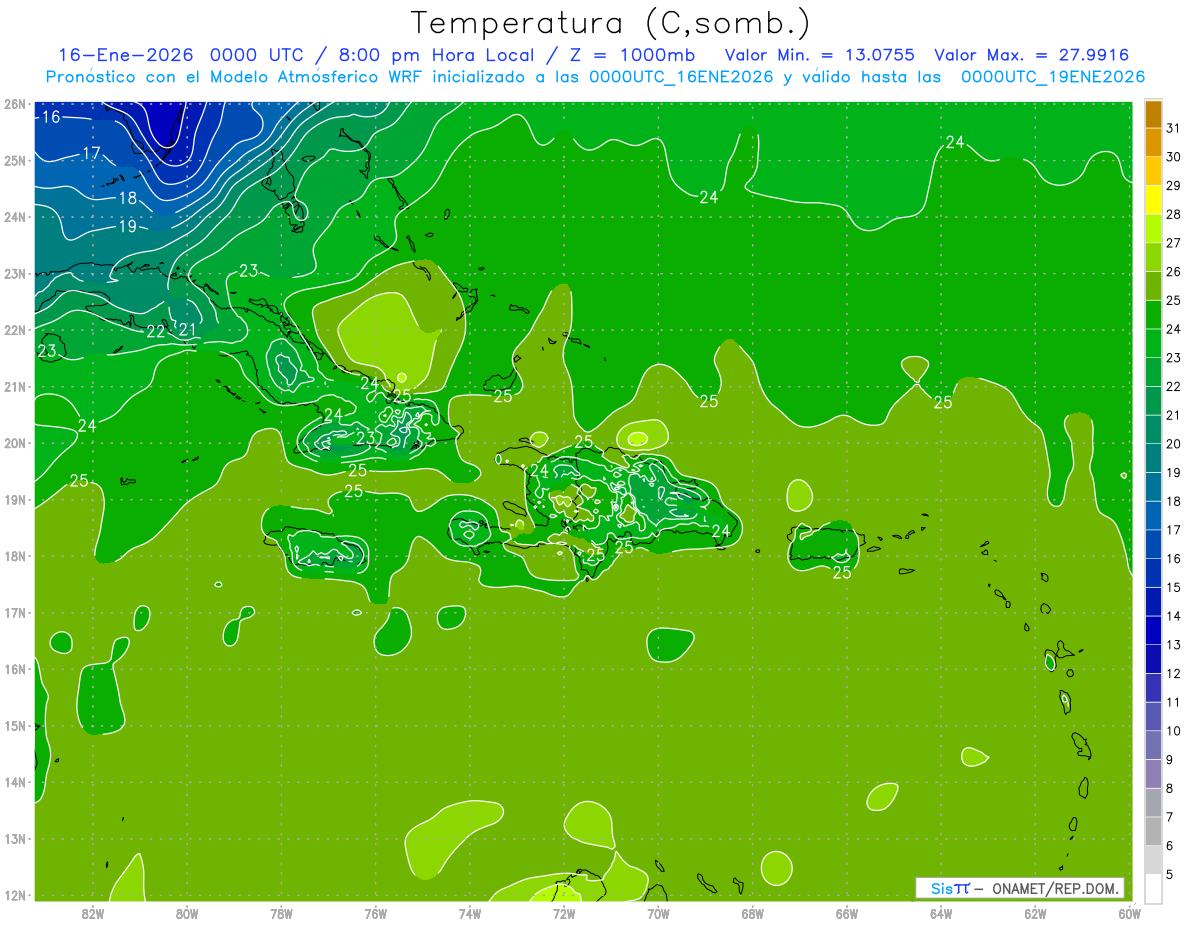The width and height of the screenshot is (1200, 927).
Task: Click the purple swatch between 9 and 10
Action: pos(1153,745)
